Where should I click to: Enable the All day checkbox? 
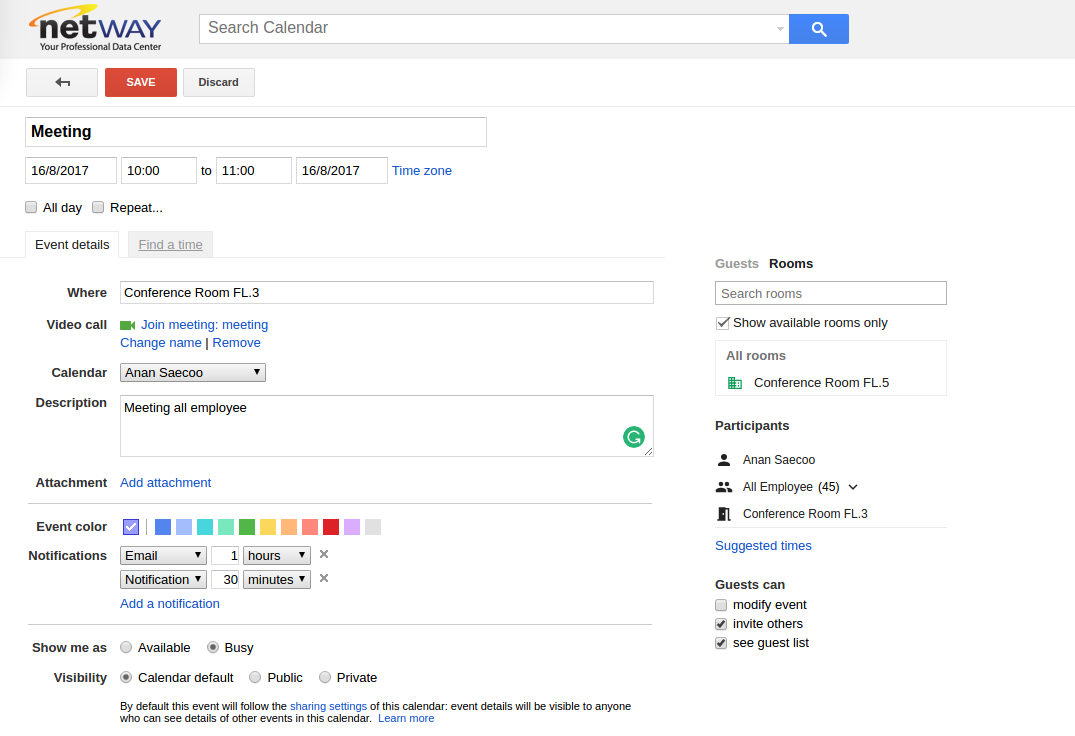[x=32, y=208]
